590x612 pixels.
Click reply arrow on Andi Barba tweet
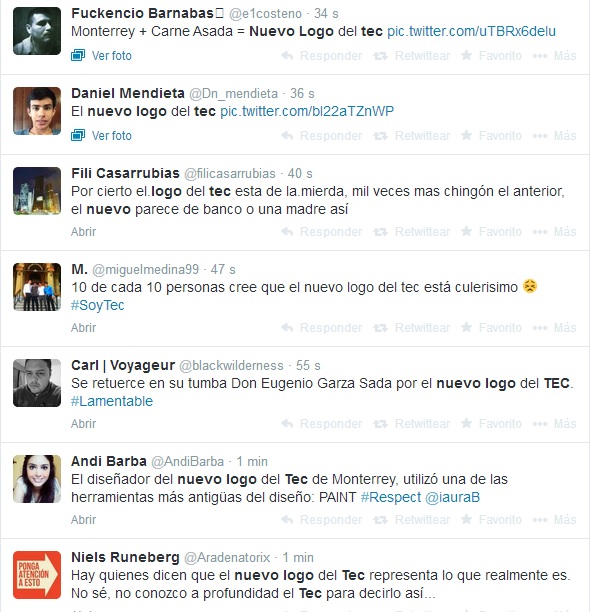pyautogui.click(x=287, y=519)
